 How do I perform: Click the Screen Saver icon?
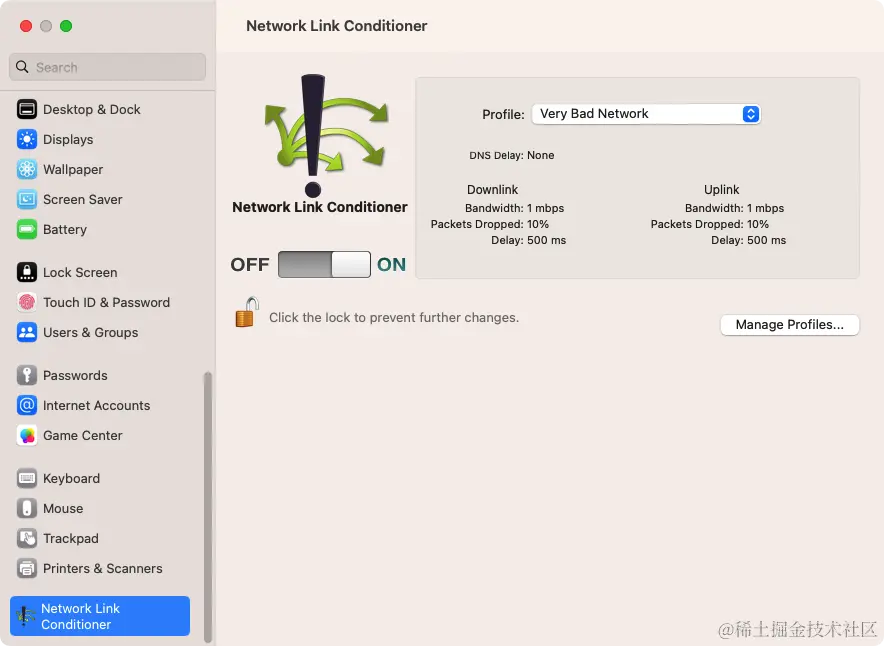point(26,199)
